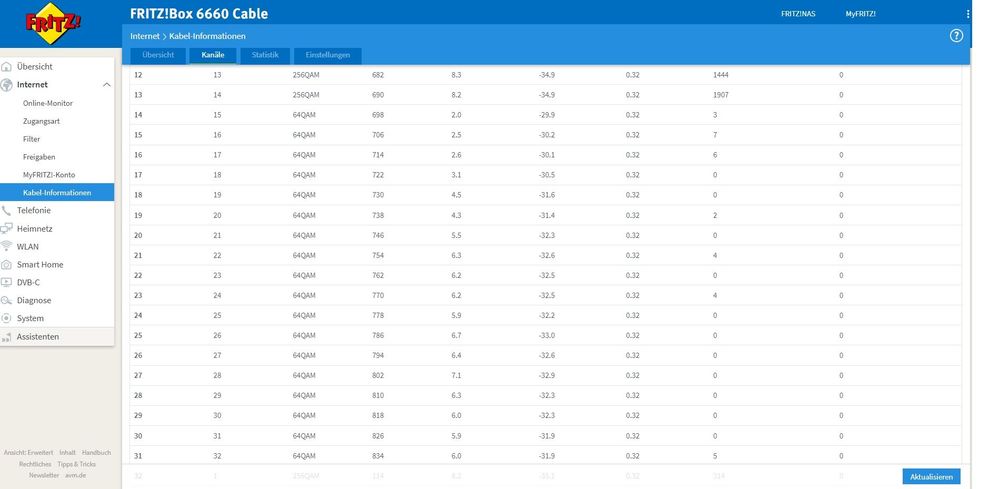Click WLAN label in sidebar

[27, 246]
